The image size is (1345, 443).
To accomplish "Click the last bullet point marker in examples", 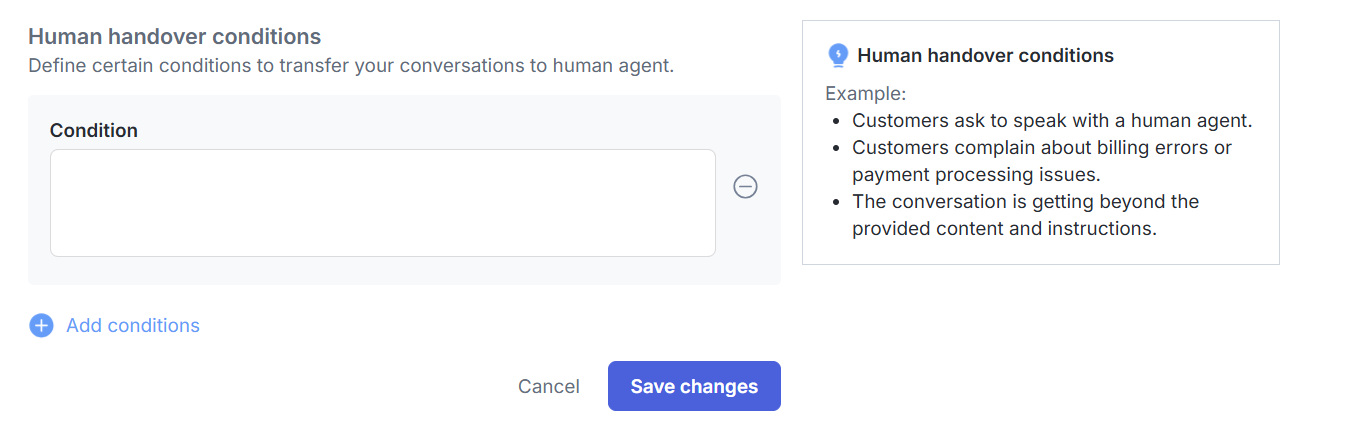I will point(836,202).
